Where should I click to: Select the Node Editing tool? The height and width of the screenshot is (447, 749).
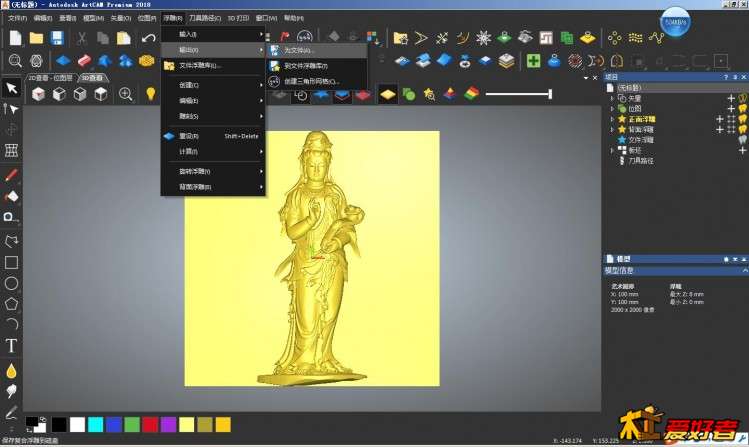[11, 109]
